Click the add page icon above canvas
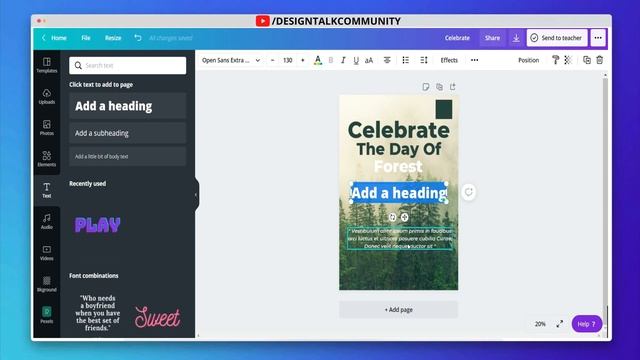 click(453, 87)
